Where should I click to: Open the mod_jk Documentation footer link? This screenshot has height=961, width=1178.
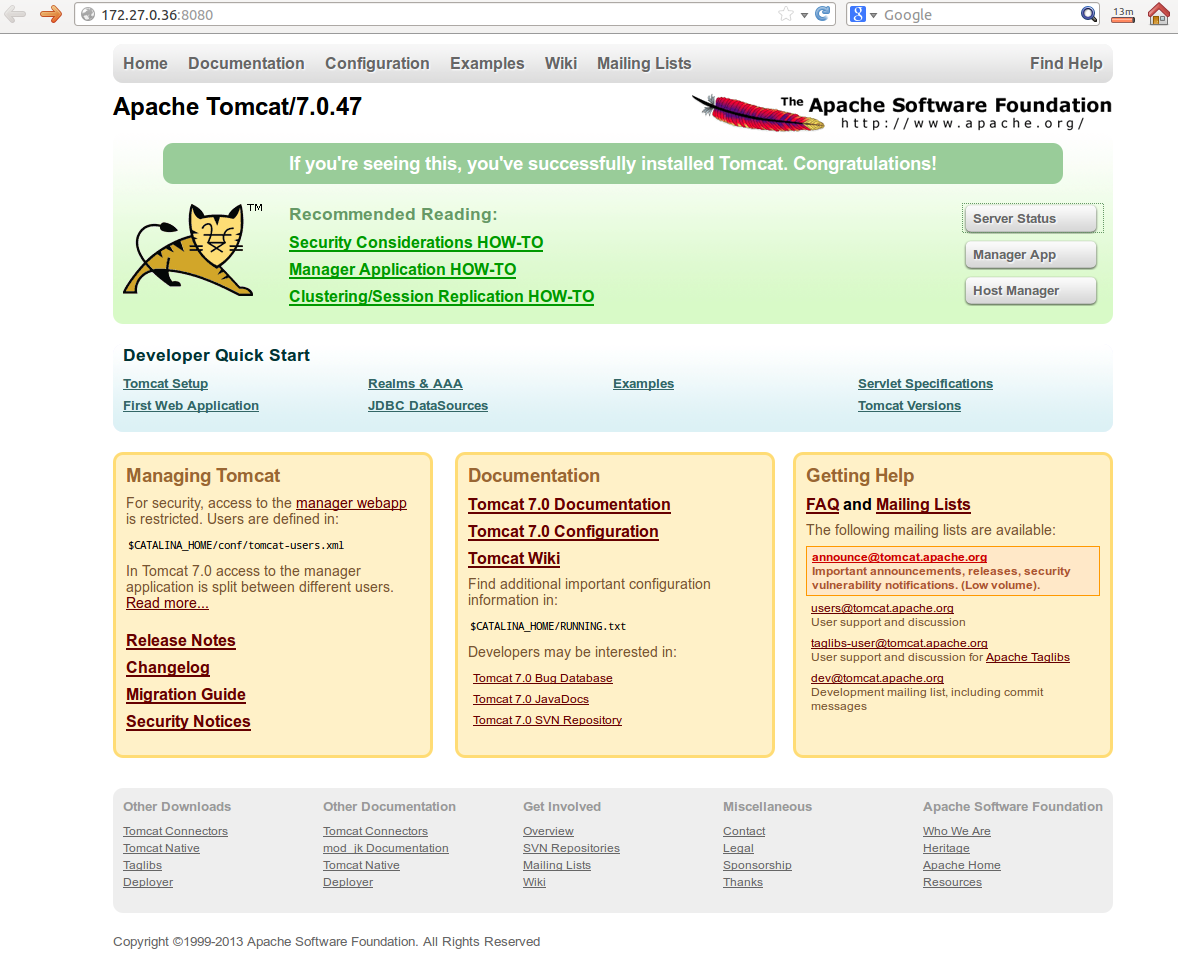click(x=385, y=848)
